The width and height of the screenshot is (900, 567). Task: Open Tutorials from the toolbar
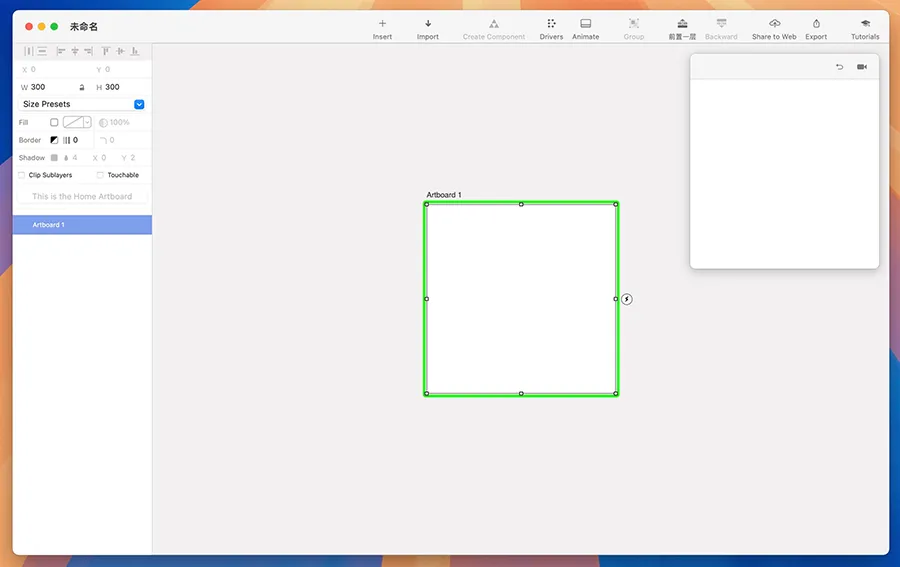[x=865, y=24]
